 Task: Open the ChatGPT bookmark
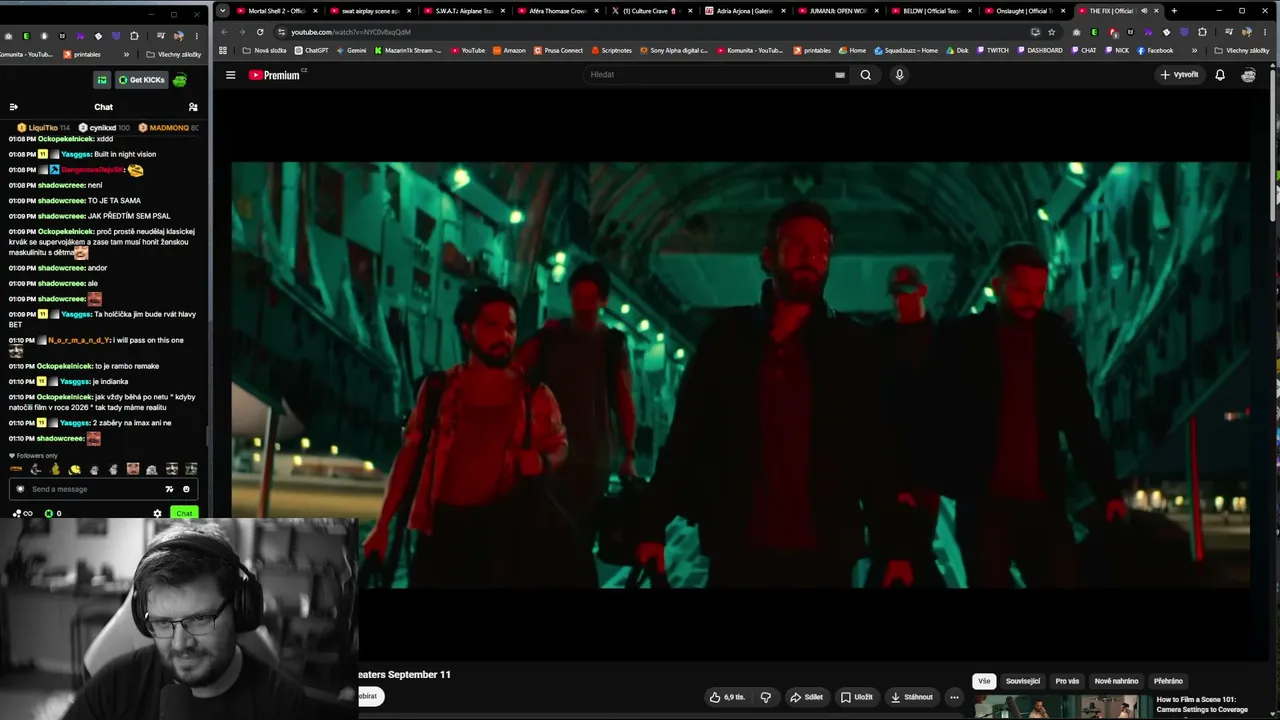[x=311, y=51]
